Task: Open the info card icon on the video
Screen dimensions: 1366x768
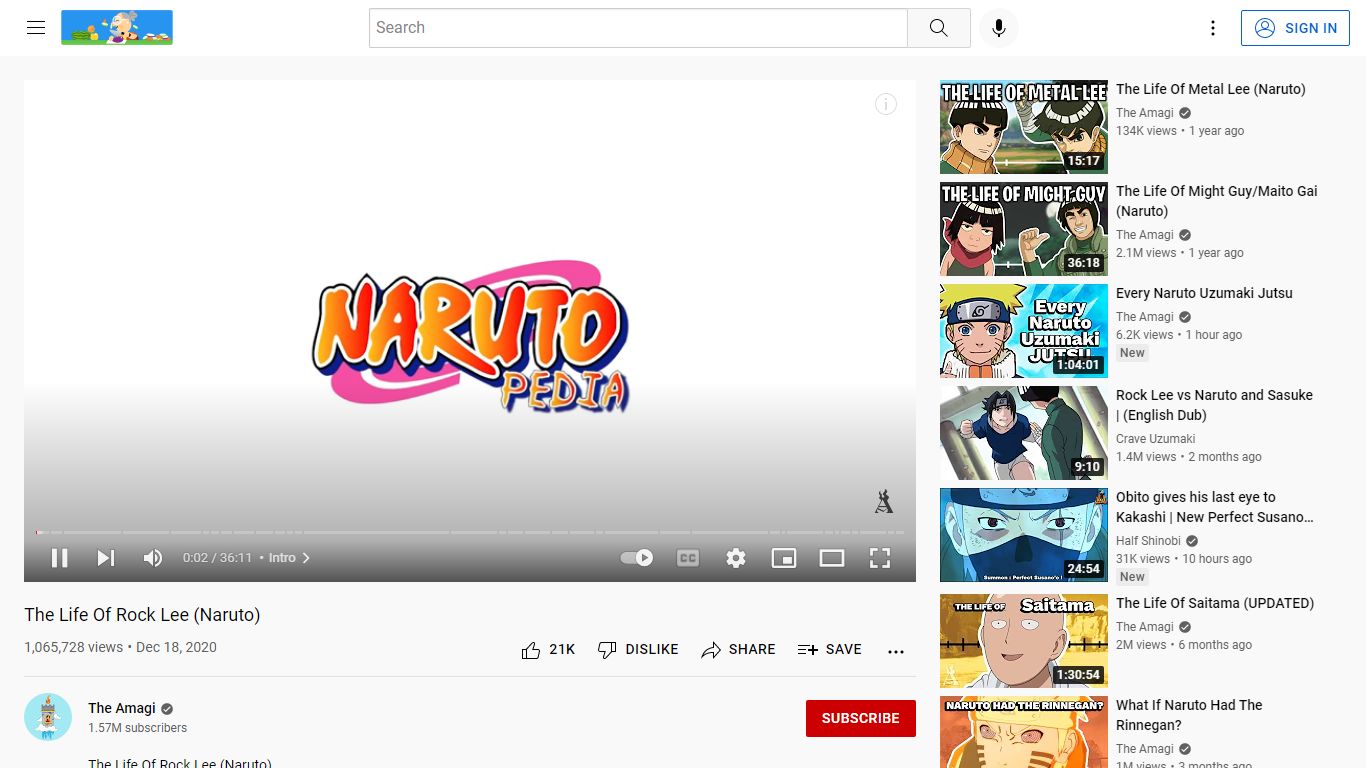Action: tap(886, 104)
